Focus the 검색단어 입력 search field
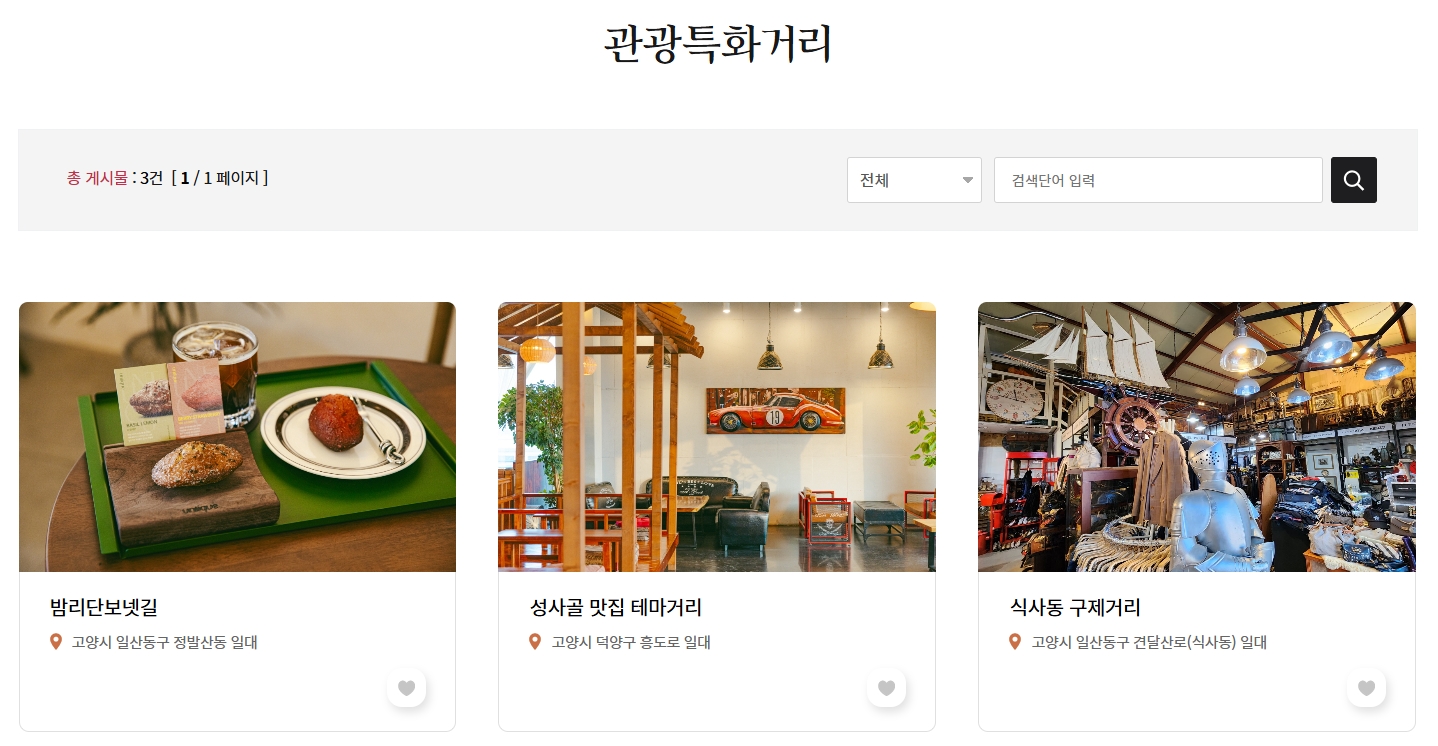This screenshot has height=746, width=1438. coord(1158,180)
